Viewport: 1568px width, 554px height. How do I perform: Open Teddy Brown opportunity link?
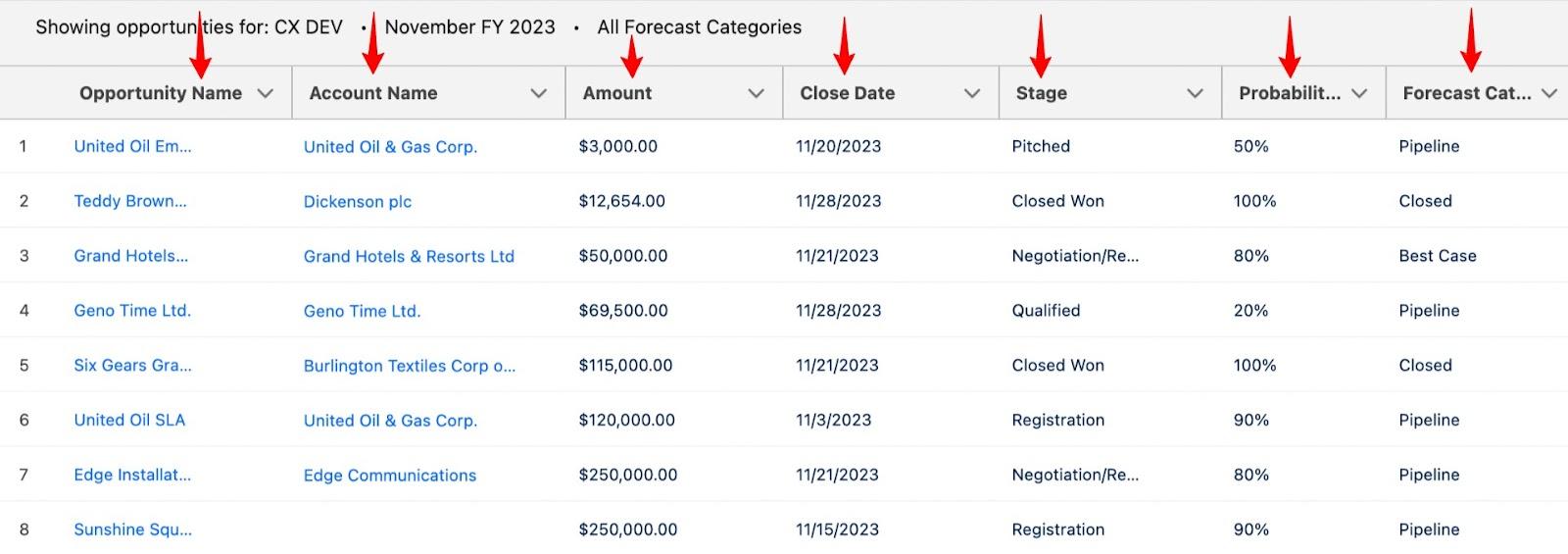click(x=130, y=201)
